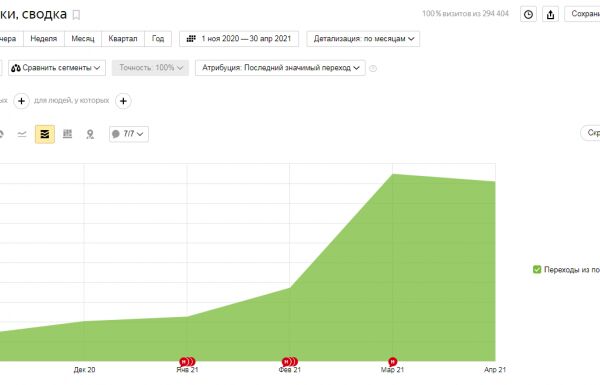Open Точность: 100% dropdown

click(150, 68)
